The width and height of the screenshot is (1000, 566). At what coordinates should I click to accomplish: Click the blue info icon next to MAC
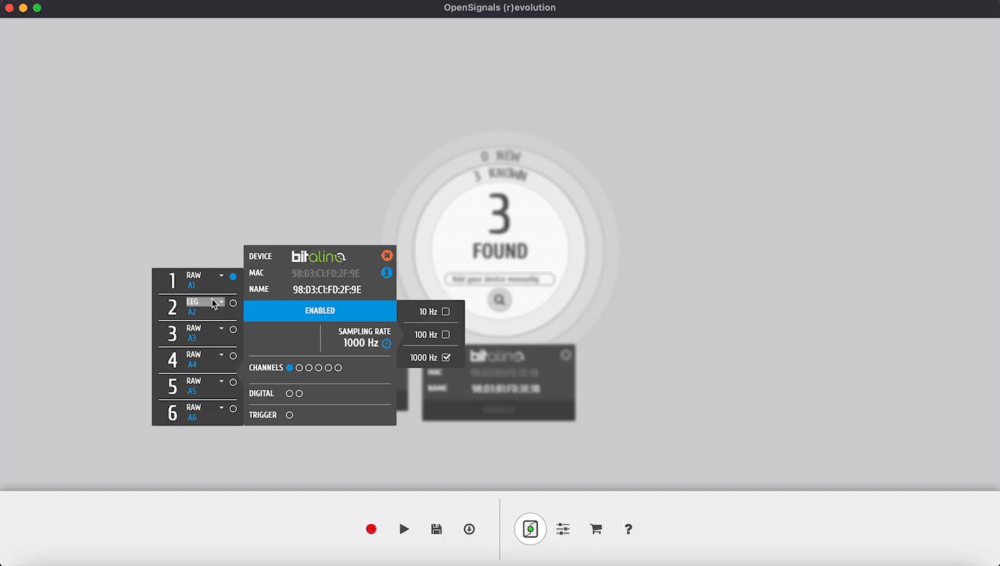point(386,272)
